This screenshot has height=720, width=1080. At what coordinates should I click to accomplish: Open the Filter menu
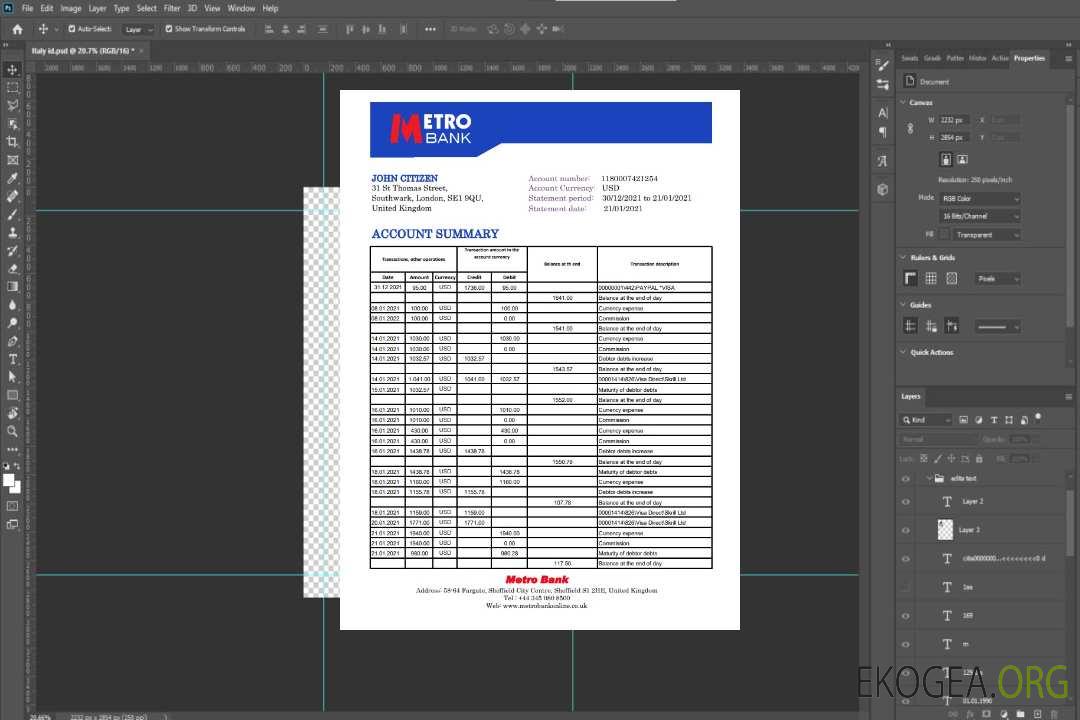(172, 8)
